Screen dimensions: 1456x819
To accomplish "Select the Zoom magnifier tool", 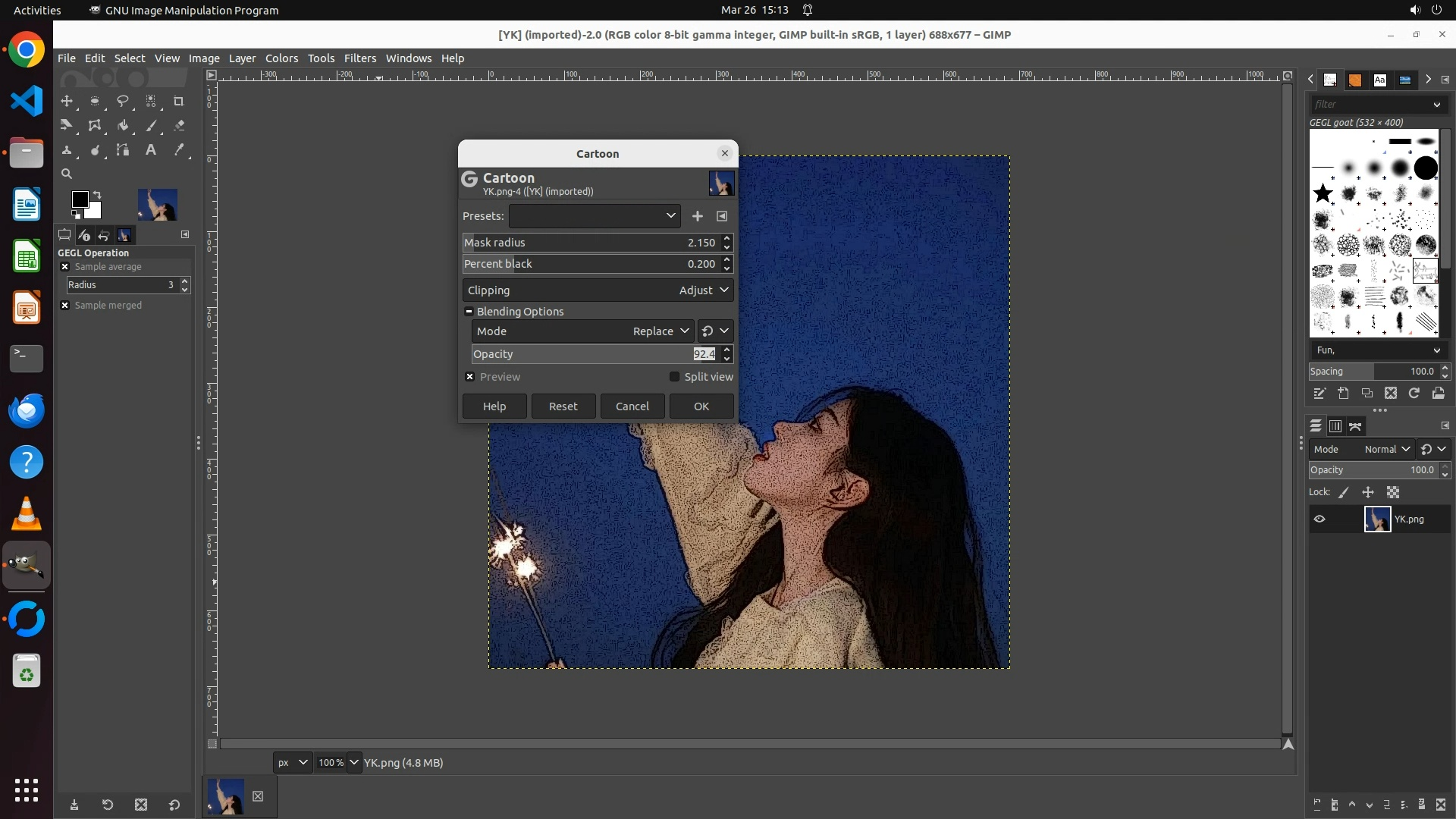I will pos(67,174).
